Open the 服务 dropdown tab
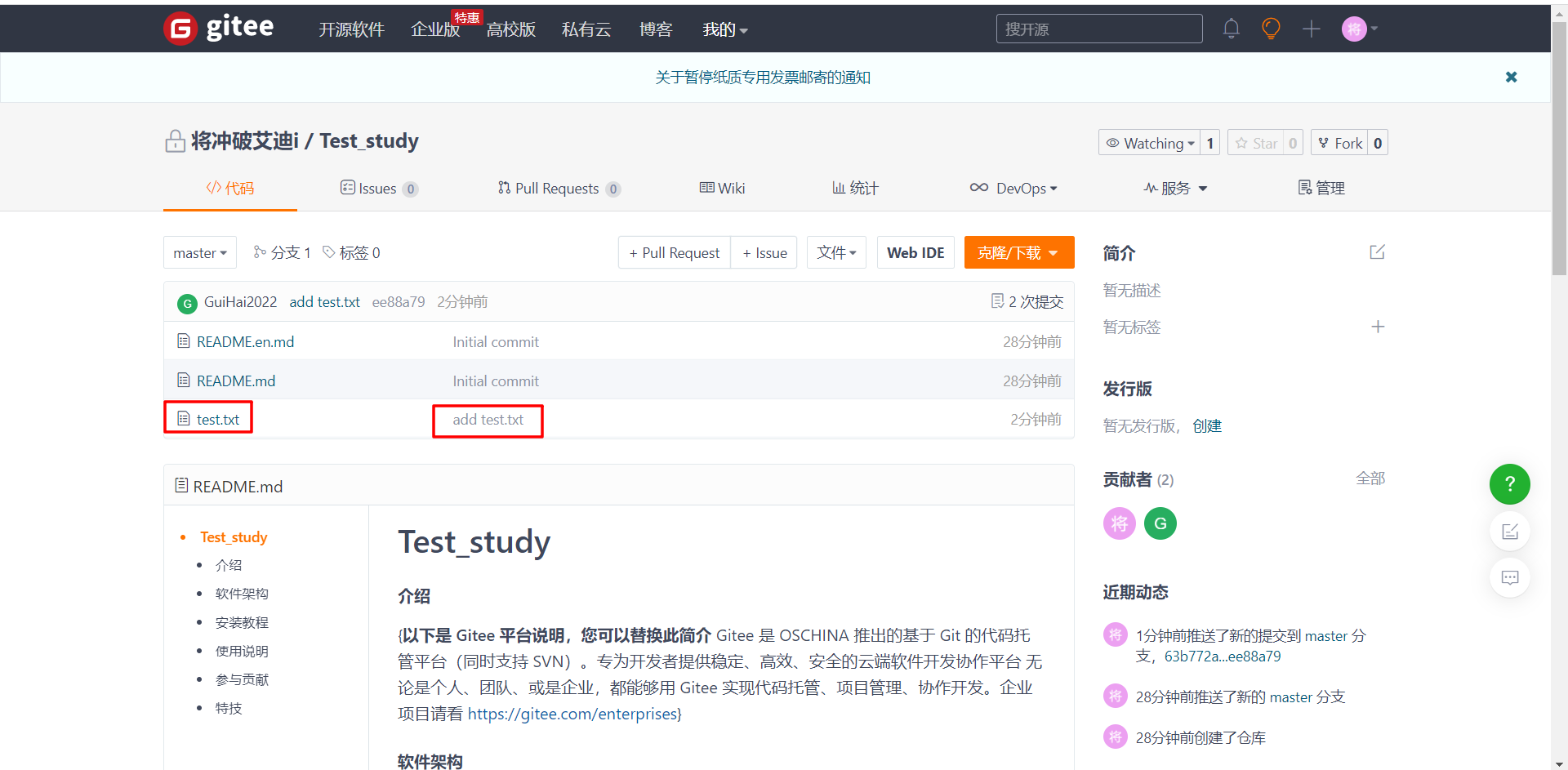Screen dimensions: 1568x770 pyautogui.click(x=1175, y=189)
